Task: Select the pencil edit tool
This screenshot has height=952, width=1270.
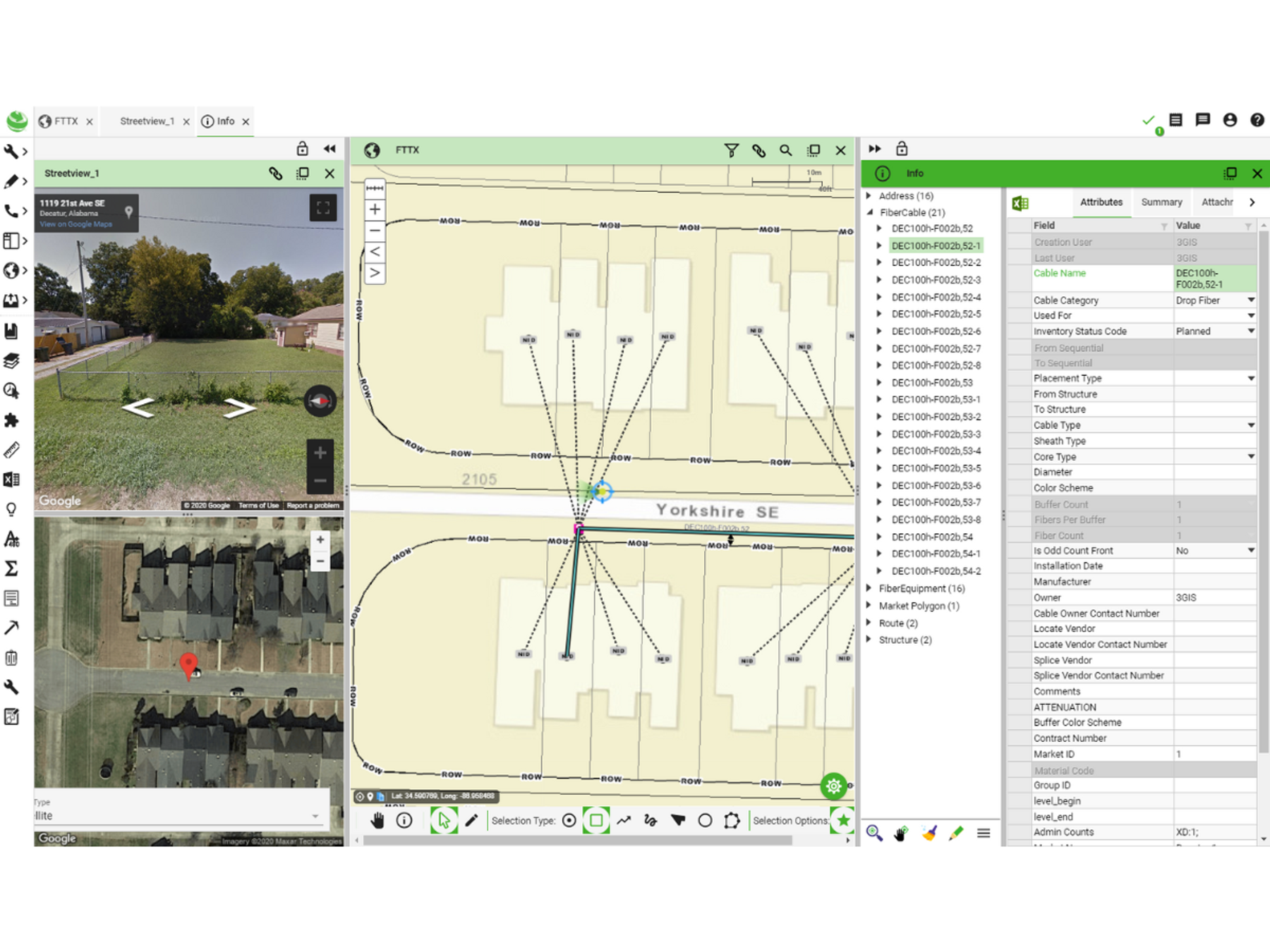Action: (472, 820)
